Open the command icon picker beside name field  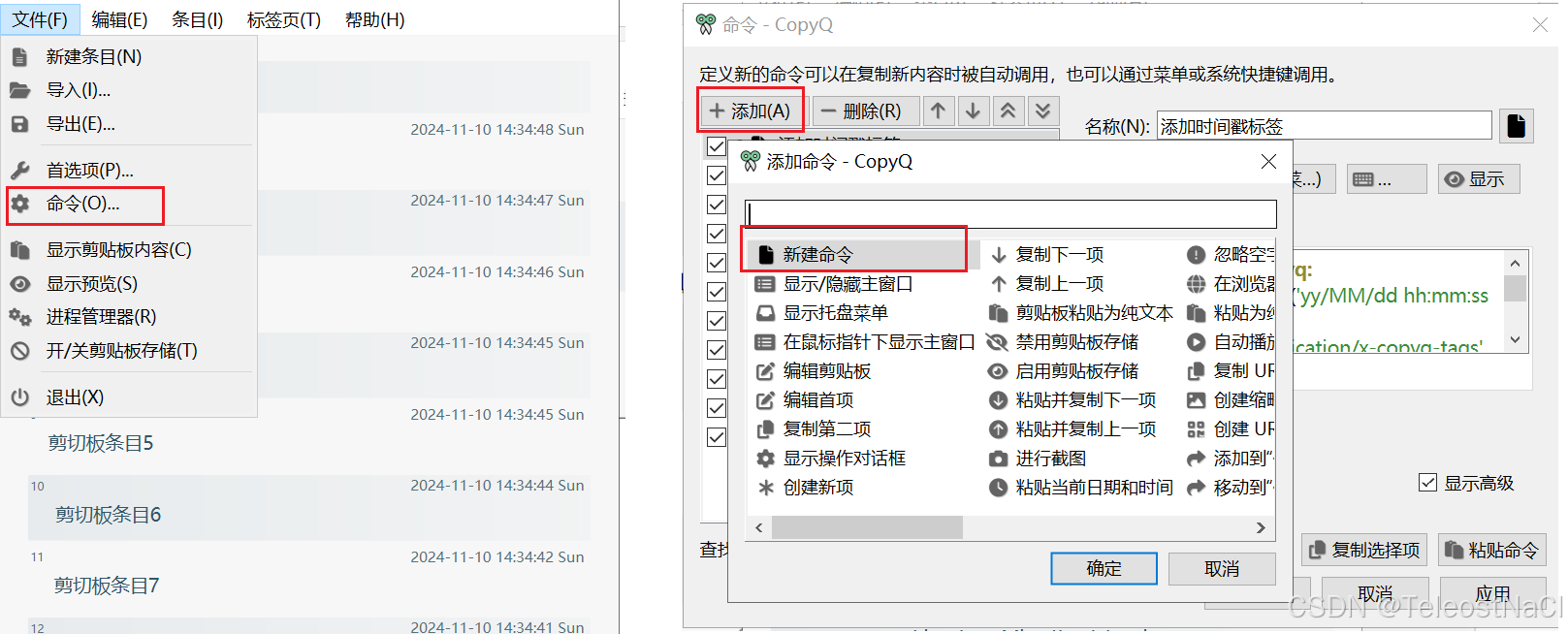point(1517,126)
